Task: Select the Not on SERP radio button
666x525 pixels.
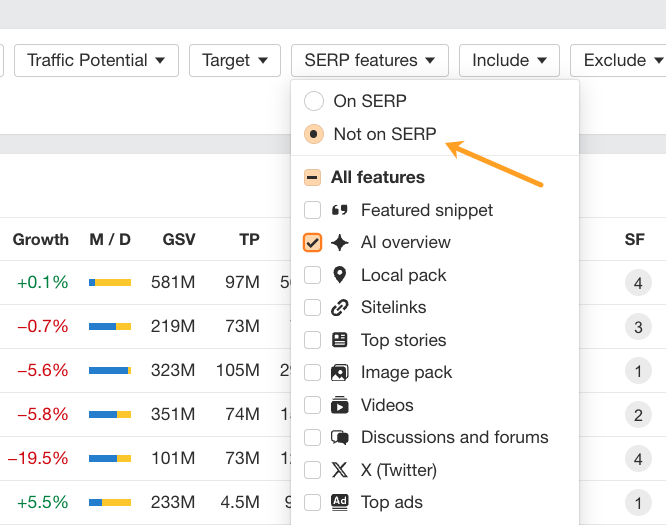Action: [x=314, y=134]
